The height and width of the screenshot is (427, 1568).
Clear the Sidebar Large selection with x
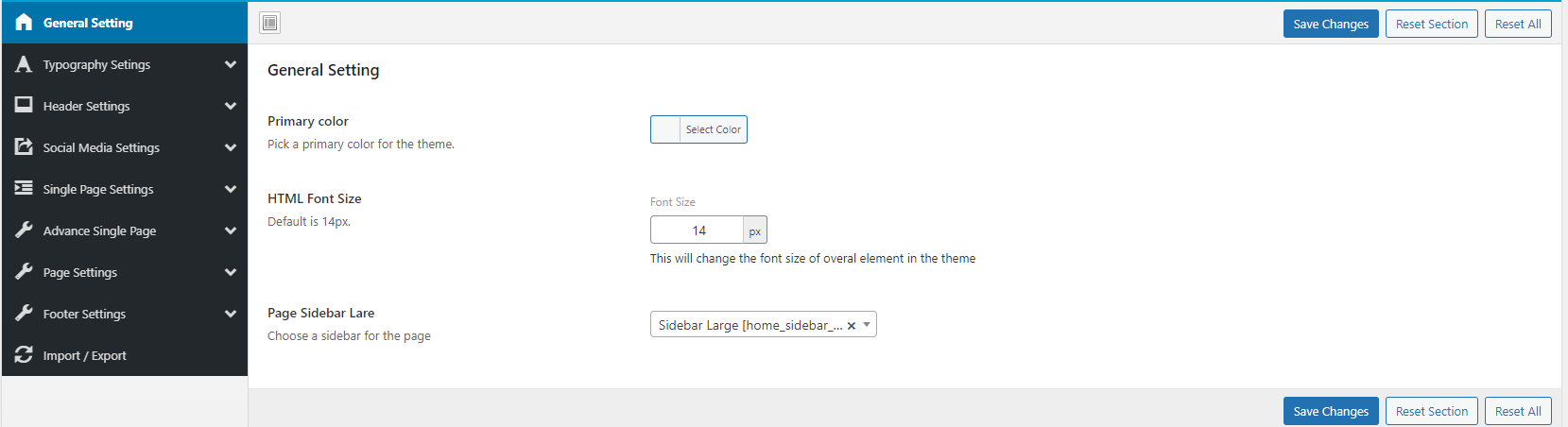point(852,326)
